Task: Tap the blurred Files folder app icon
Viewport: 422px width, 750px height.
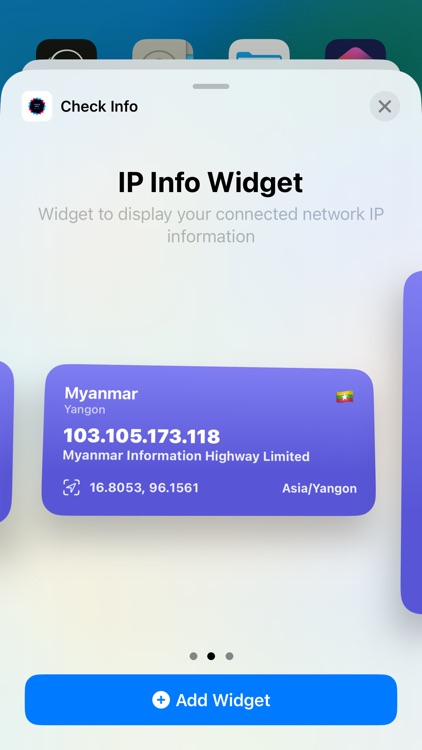Action: click(259, 50)
